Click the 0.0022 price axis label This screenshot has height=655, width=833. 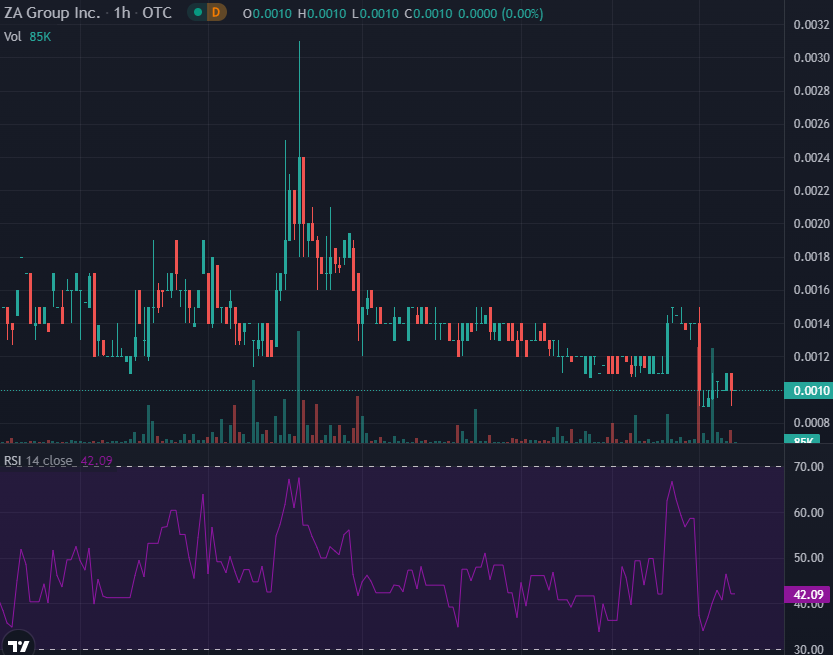tap(811, 191)
